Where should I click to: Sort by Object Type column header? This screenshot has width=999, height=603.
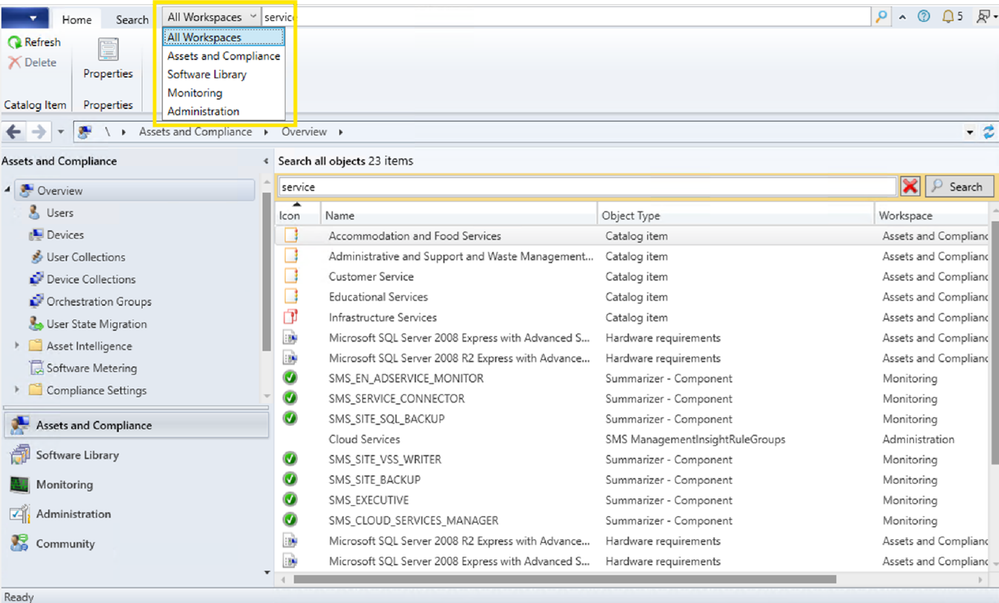735,215
